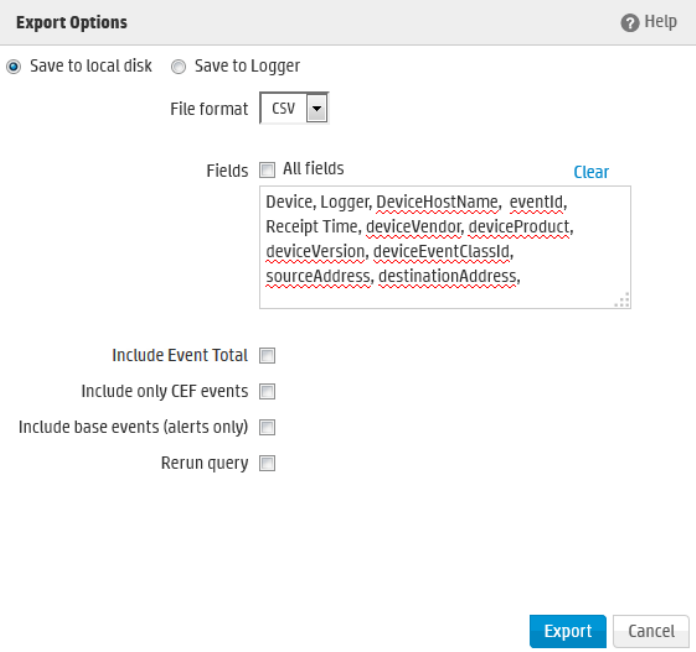This screenshot has width=696, height=652.
Task: Select the Save to local disk radio button
Action: tap(13, 66)
